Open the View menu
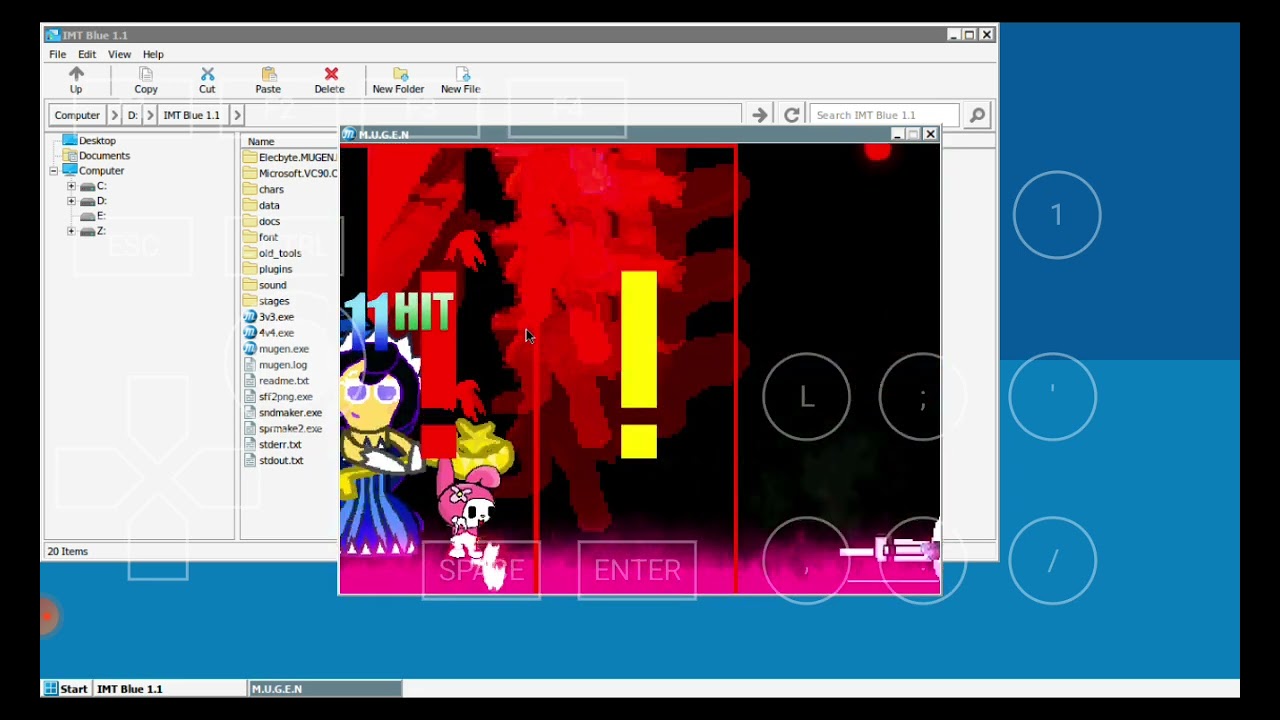Screen dimensions: 1280x720 tap(119, 54)
